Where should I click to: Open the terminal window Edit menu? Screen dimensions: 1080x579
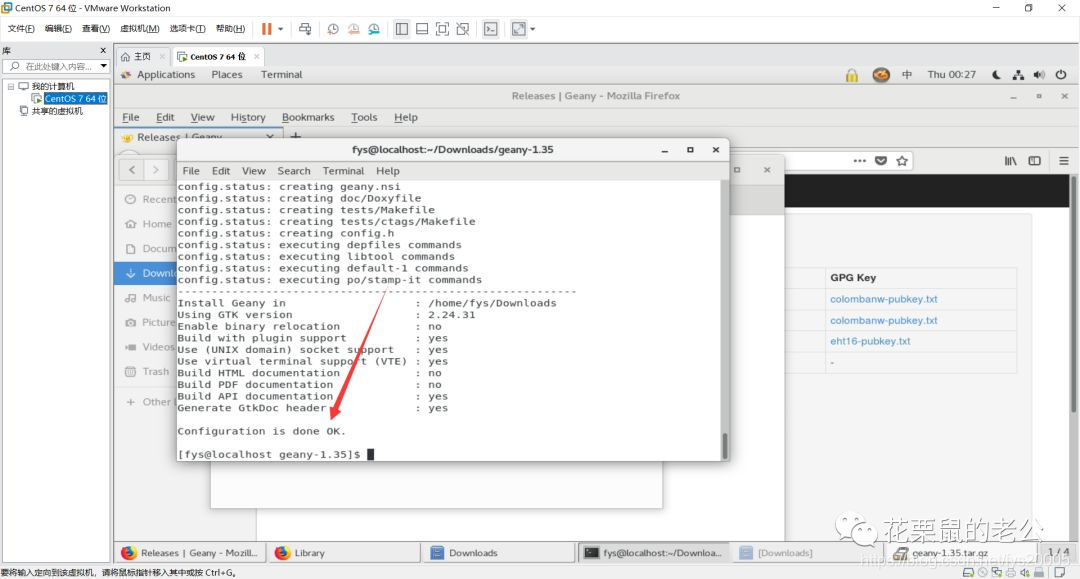click(221, 171)
